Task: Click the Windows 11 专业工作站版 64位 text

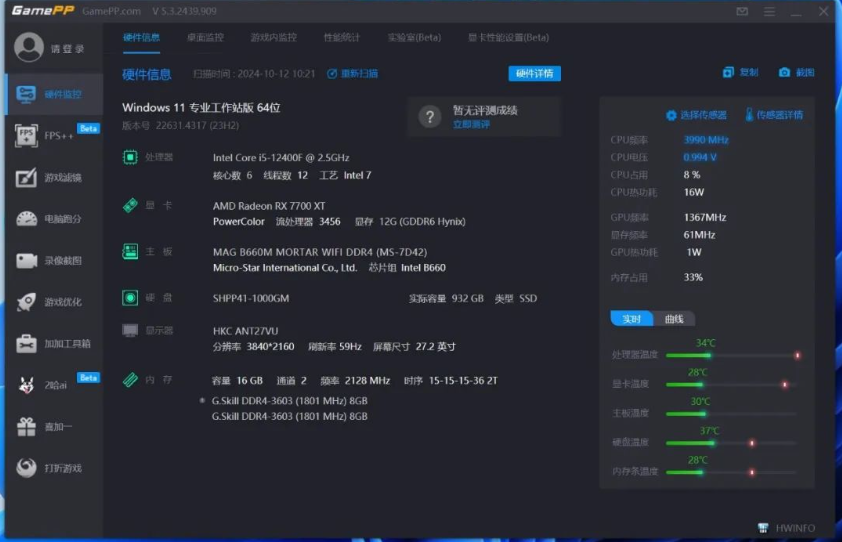Action: tap(201, 107)
